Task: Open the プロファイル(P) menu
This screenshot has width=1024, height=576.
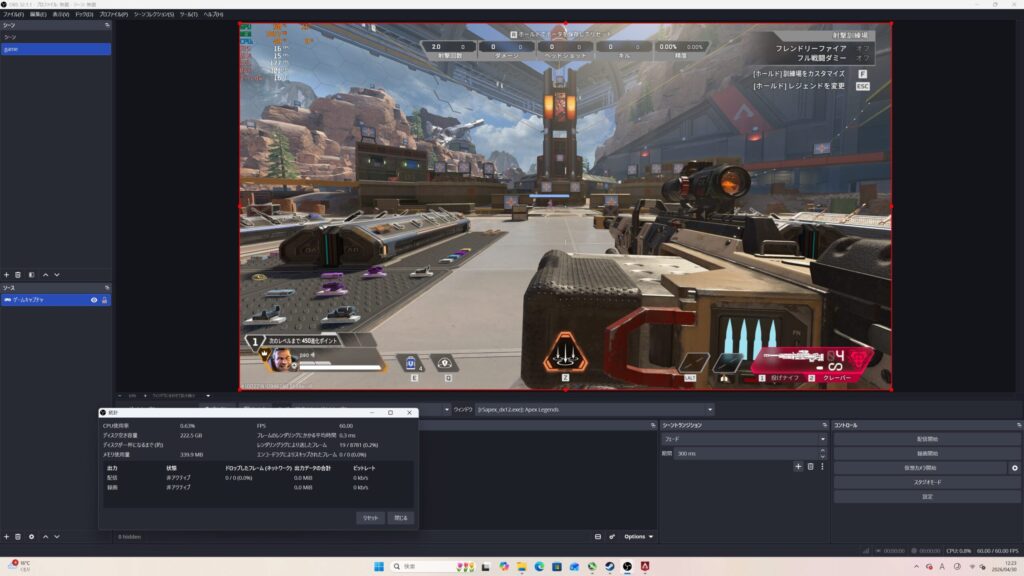Action: 114,14
